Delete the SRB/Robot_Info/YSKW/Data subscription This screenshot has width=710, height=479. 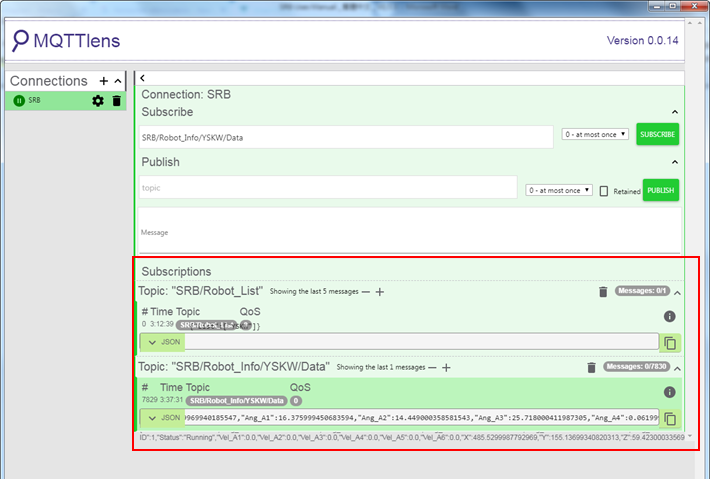tap(591, 368)
